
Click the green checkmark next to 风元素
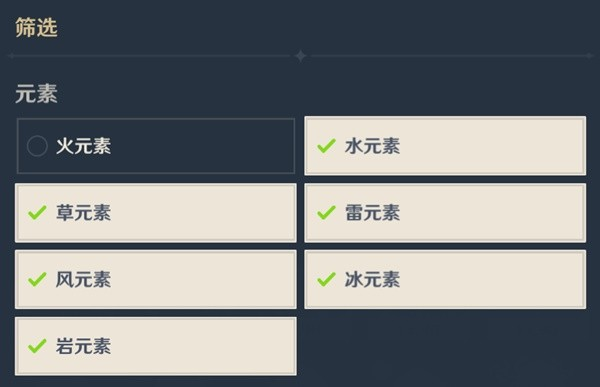pos(37,279)
